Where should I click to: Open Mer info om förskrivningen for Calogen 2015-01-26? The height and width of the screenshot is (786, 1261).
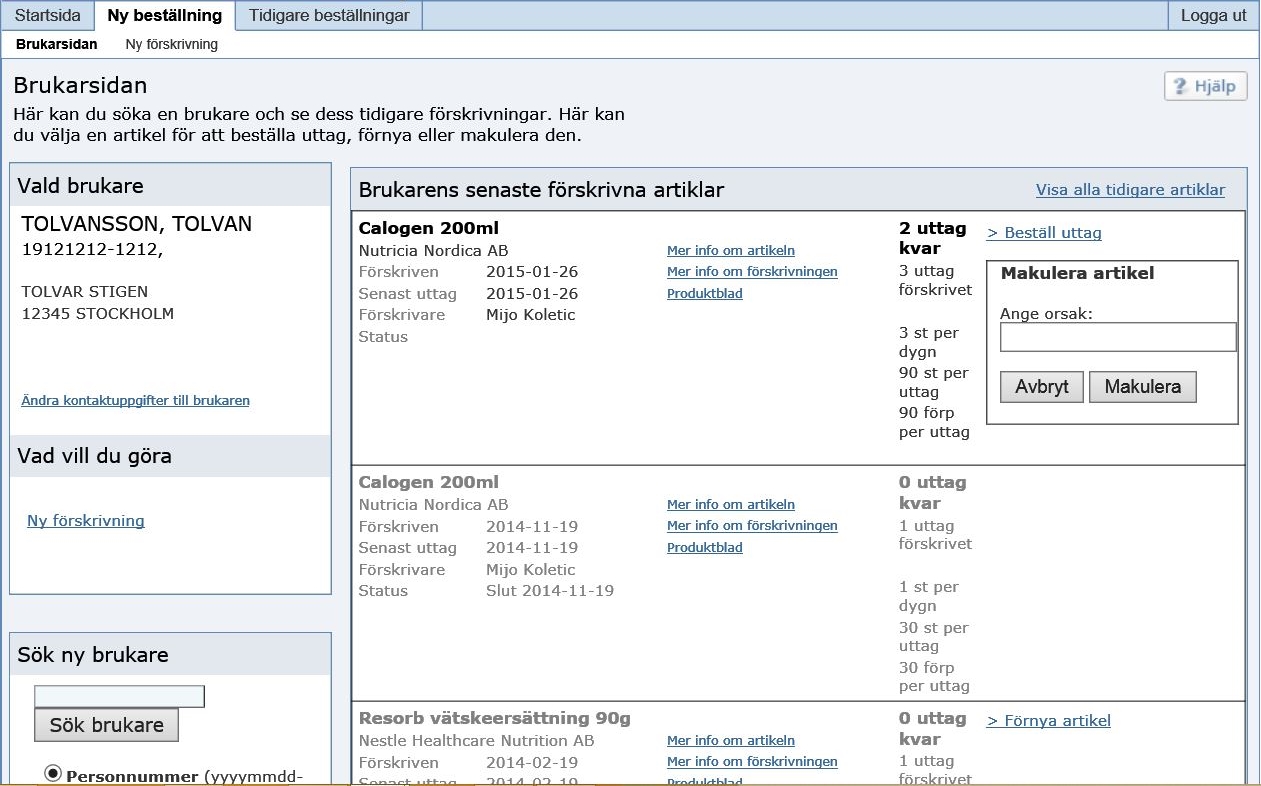click(x=752, y=272)
